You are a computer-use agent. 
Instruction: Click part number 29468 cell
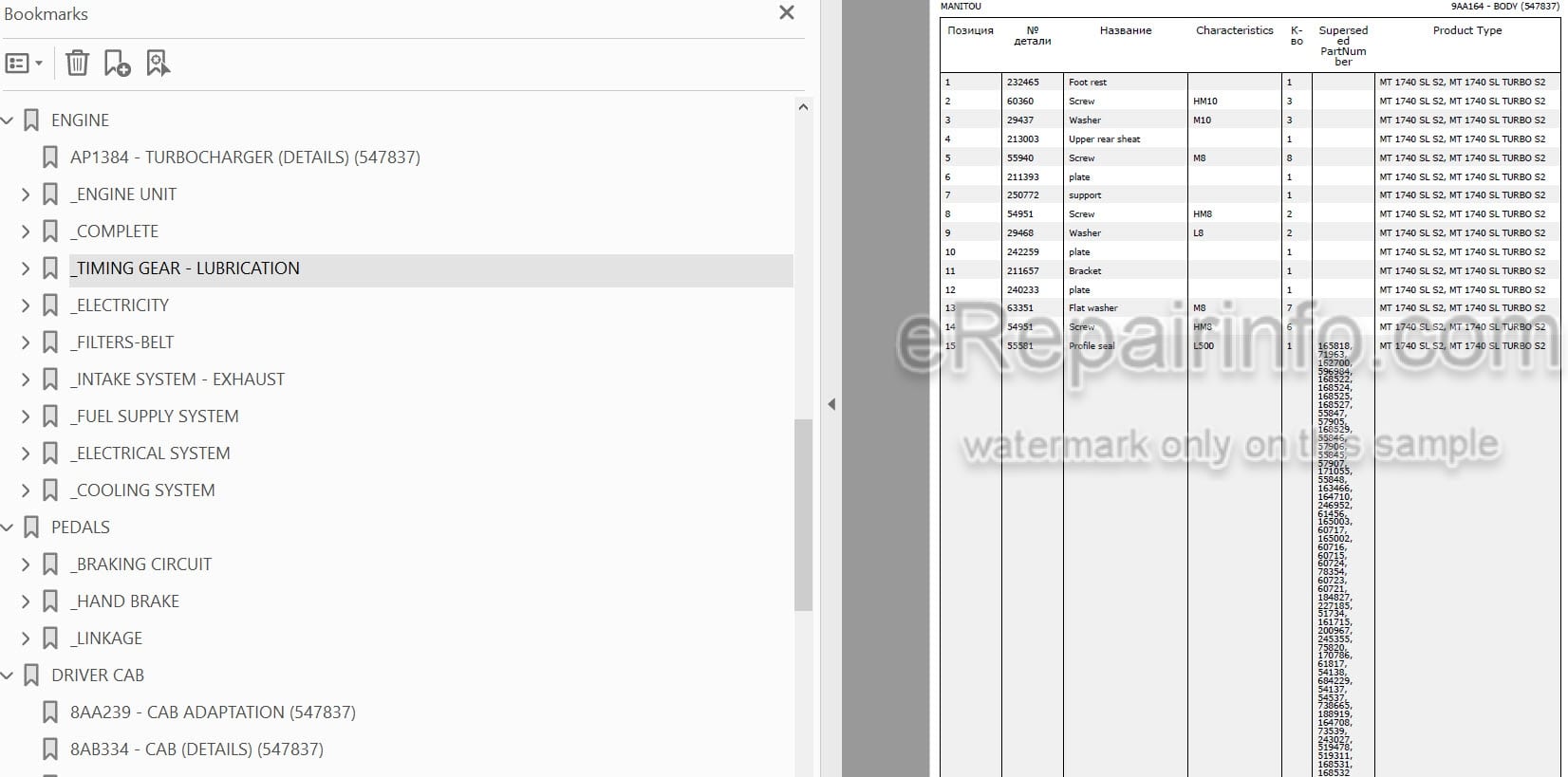[1032, 233]
